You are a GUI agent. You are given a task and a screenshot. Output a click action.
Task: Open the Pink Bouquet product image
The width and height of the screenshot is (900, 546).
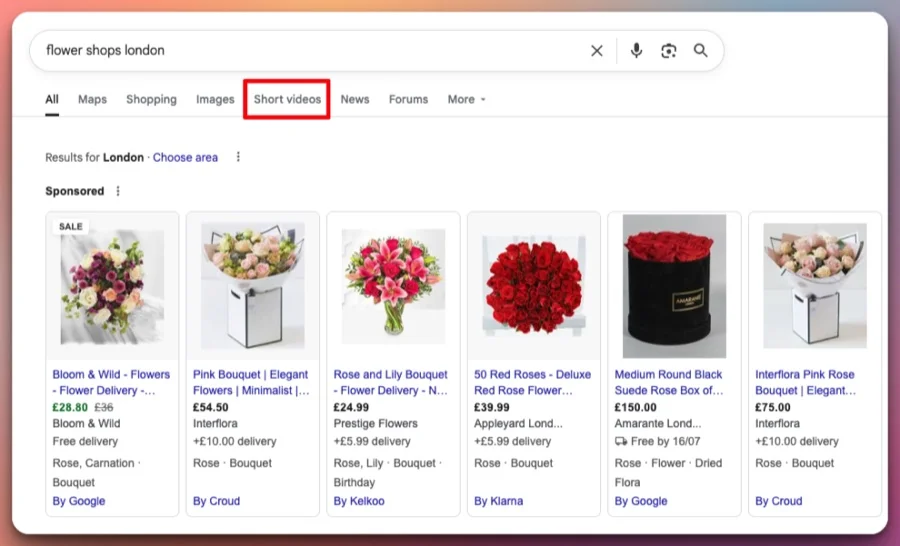(253, 285)
